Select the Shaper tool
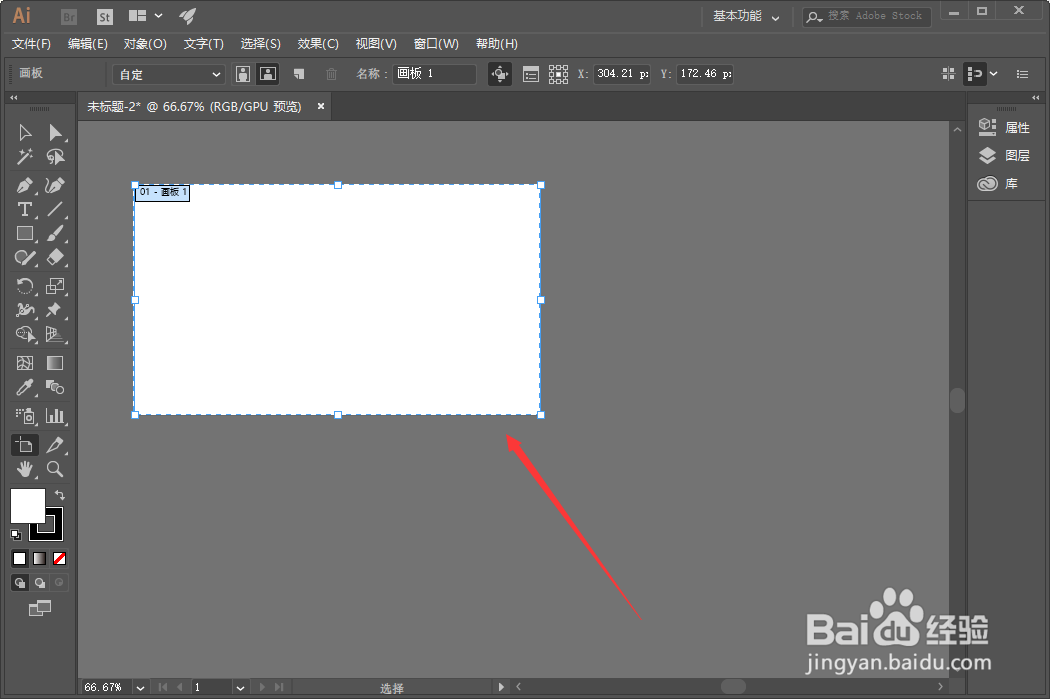This screenshot has height=699, width=1050. pyautogui.click(x=25, y=258)
